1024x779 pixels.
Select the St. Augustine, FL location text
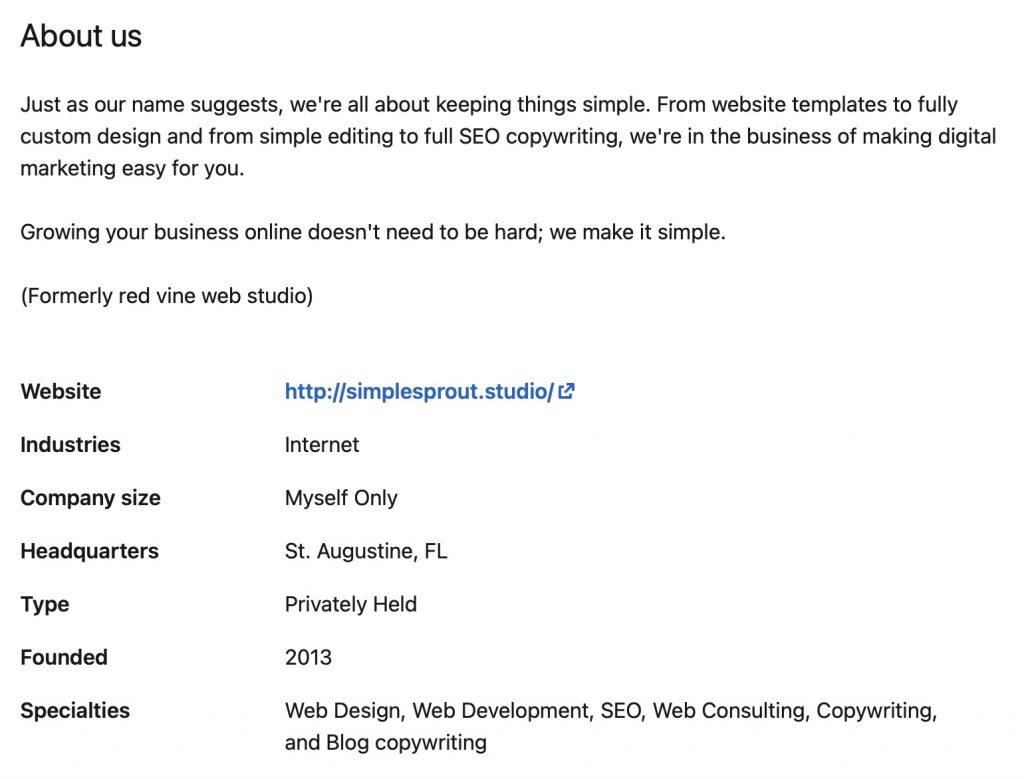pos(366,551)
